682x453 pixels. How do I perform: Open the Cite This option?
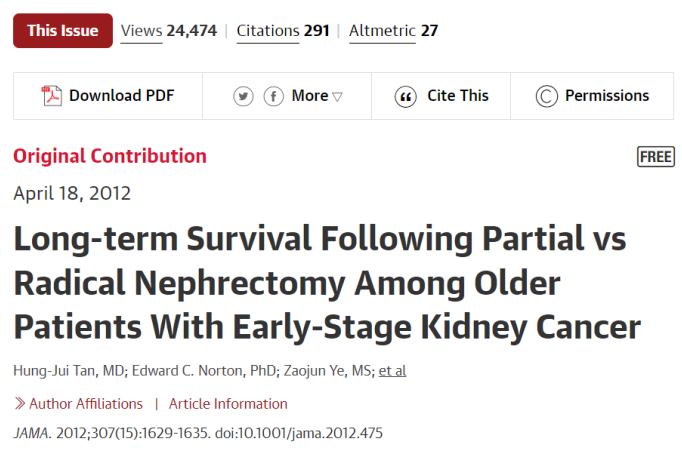click(x=458, y=96)
